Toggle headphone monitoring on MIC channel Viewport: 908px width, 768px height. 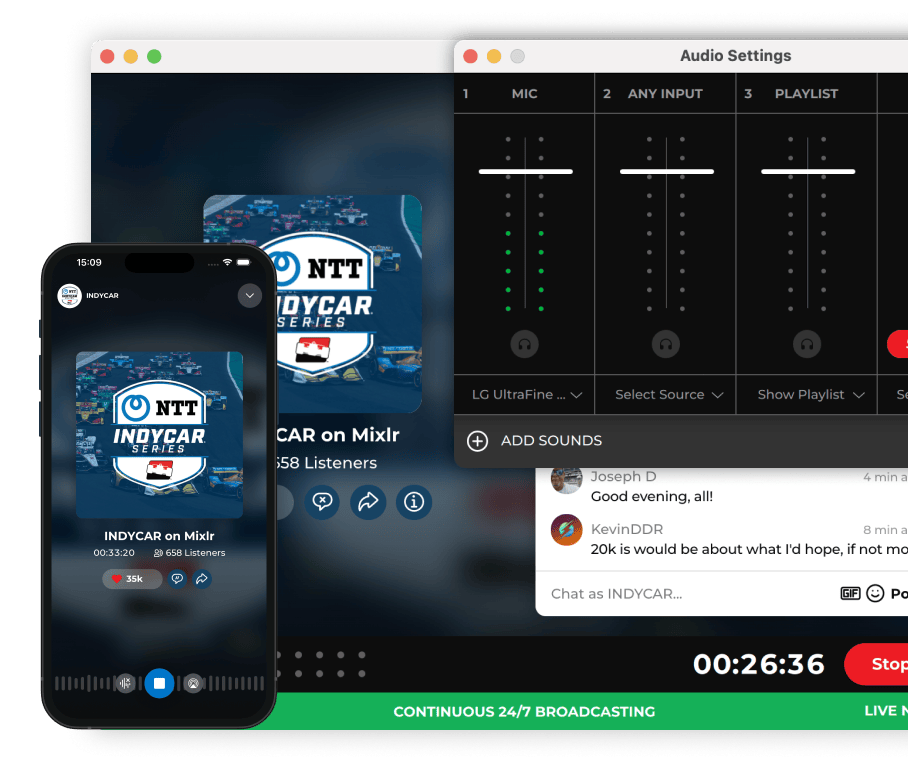524,345
